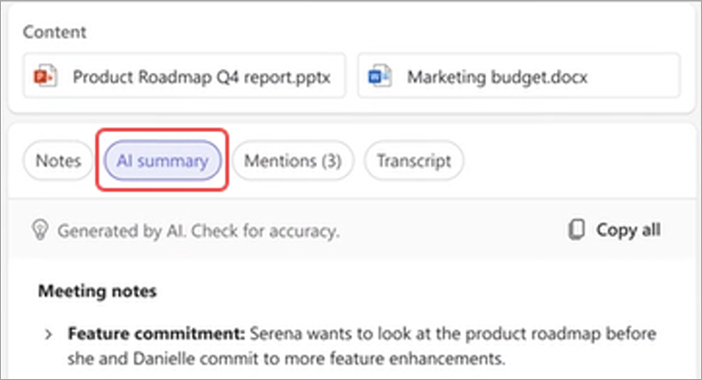Click blank area right of the Transcript tab
This screenshot has width=702, height=380.
point(578,160)
